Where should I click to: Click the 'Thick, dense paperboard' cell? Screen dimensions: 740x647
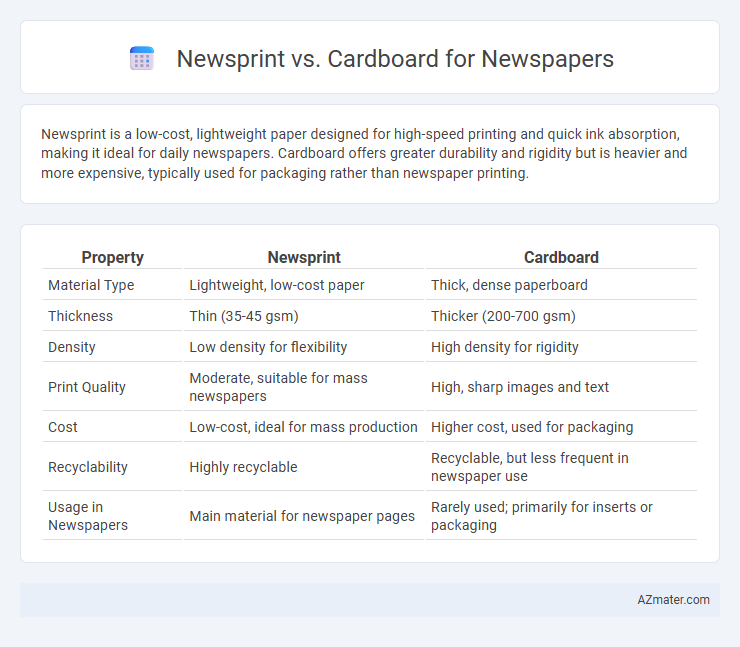(561, 285)
